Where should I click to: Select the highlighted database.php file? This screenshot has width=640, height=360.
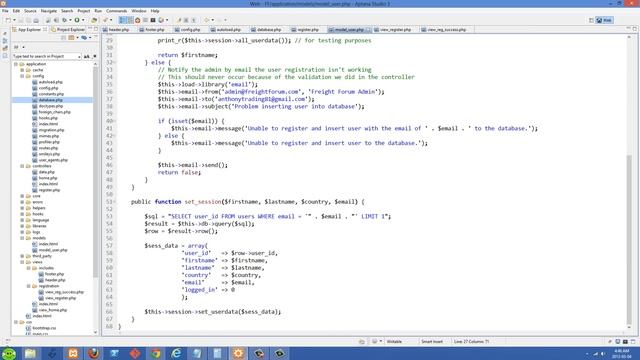(51, 100)
